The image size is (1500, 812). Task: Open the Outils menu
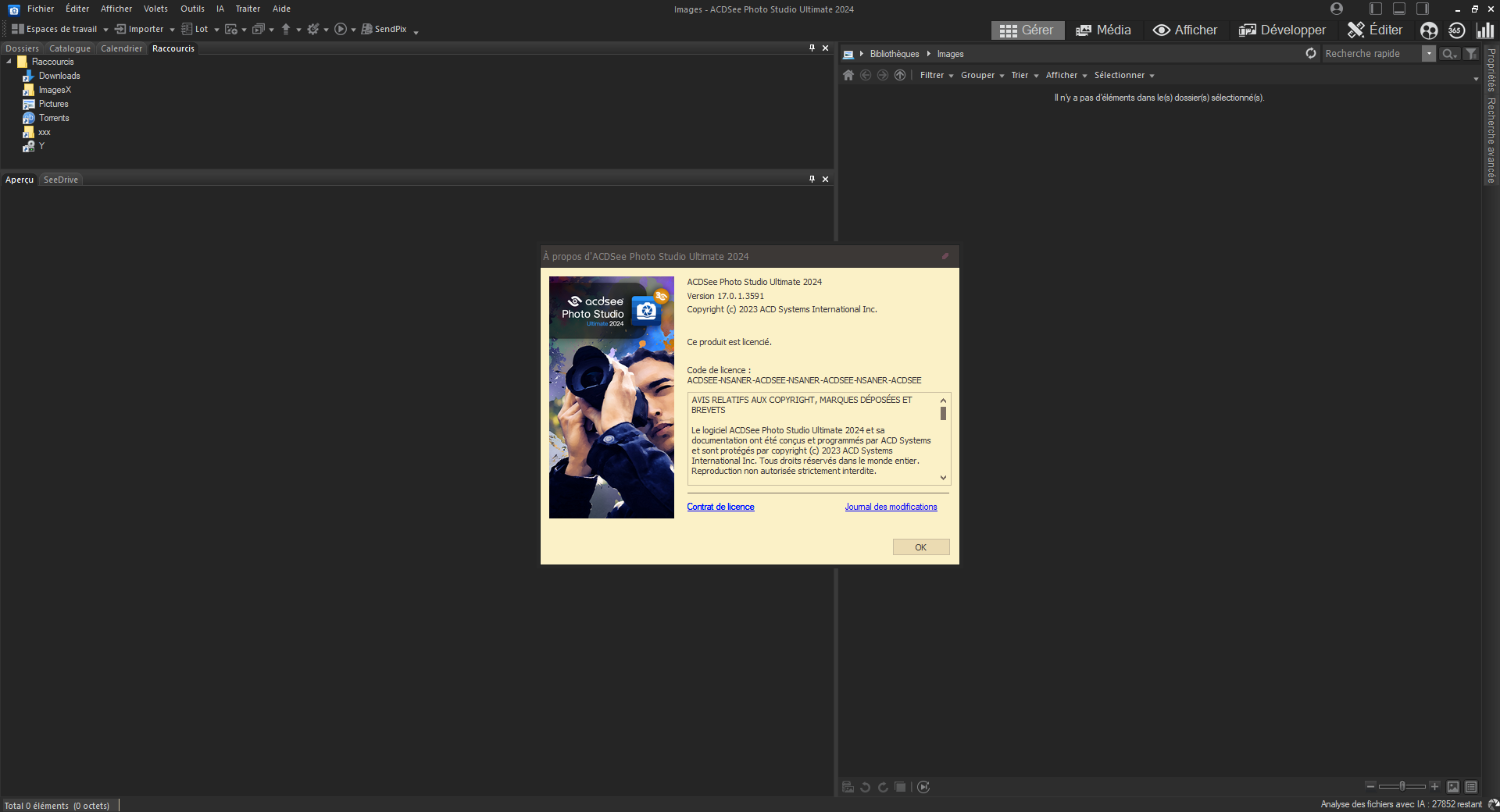[192, 9]
